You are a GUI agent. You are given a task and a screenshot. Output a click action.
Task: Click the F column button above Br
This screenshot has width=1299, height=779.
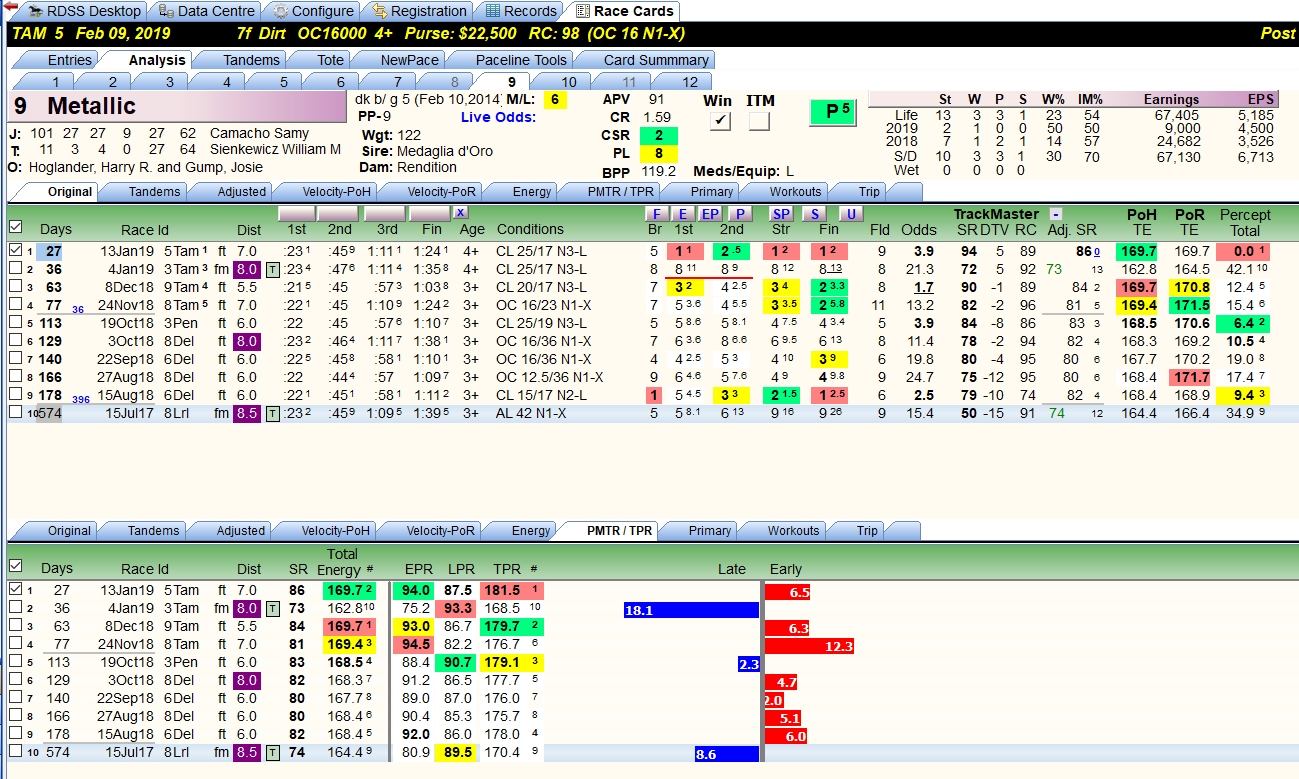click(656, 213)
